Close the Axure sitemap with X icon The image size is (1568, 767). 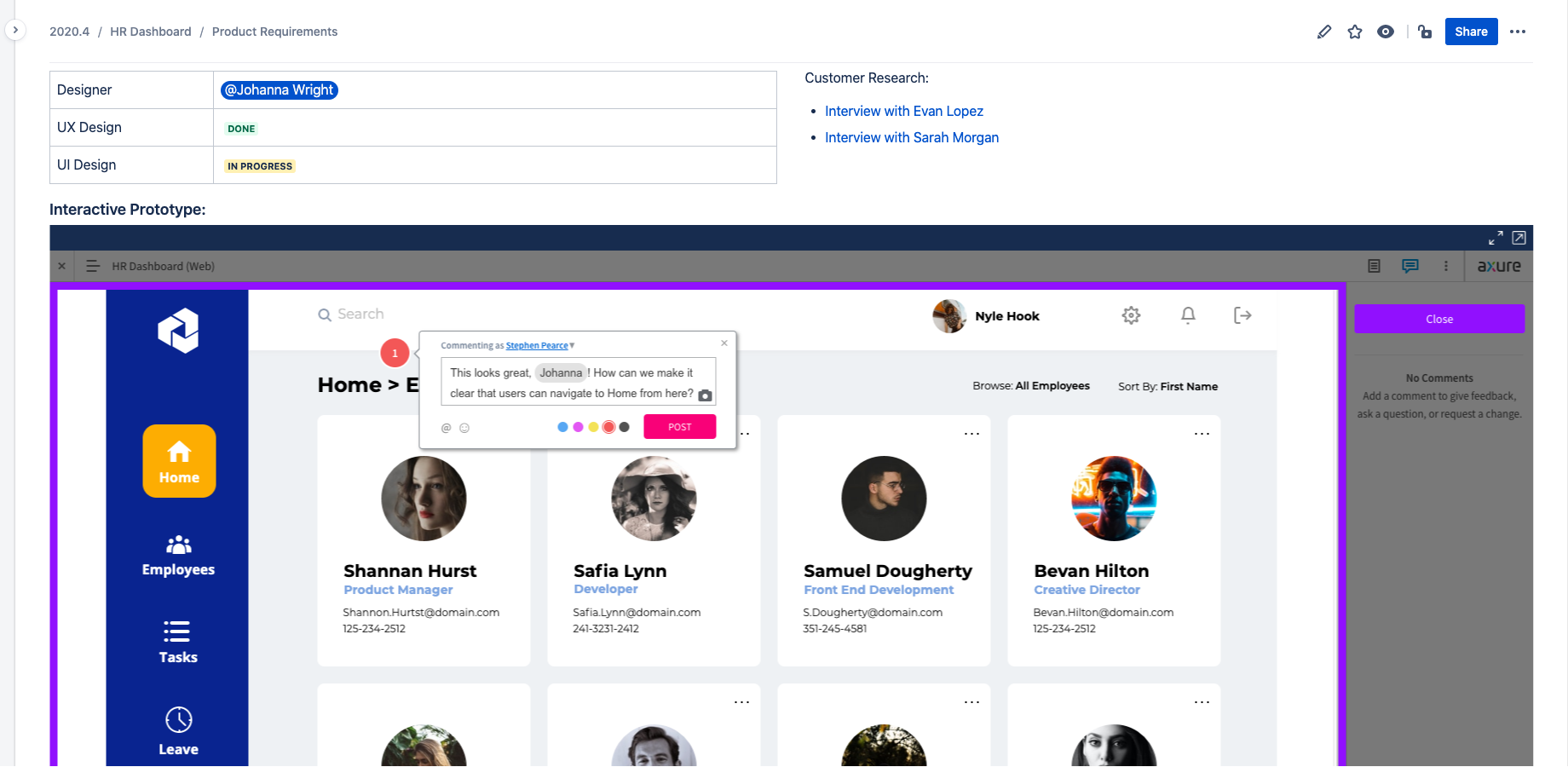61,266
